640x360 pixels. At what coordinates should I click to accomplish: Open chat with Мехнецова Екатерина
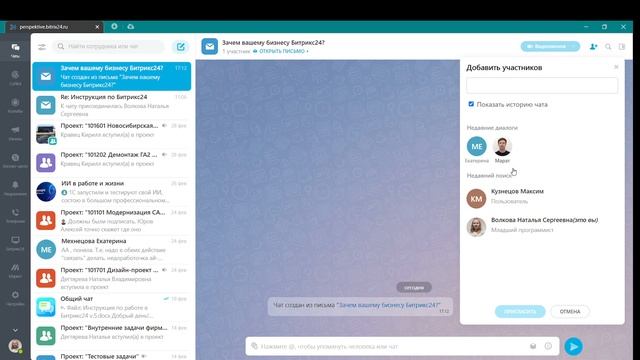point(111,249)
